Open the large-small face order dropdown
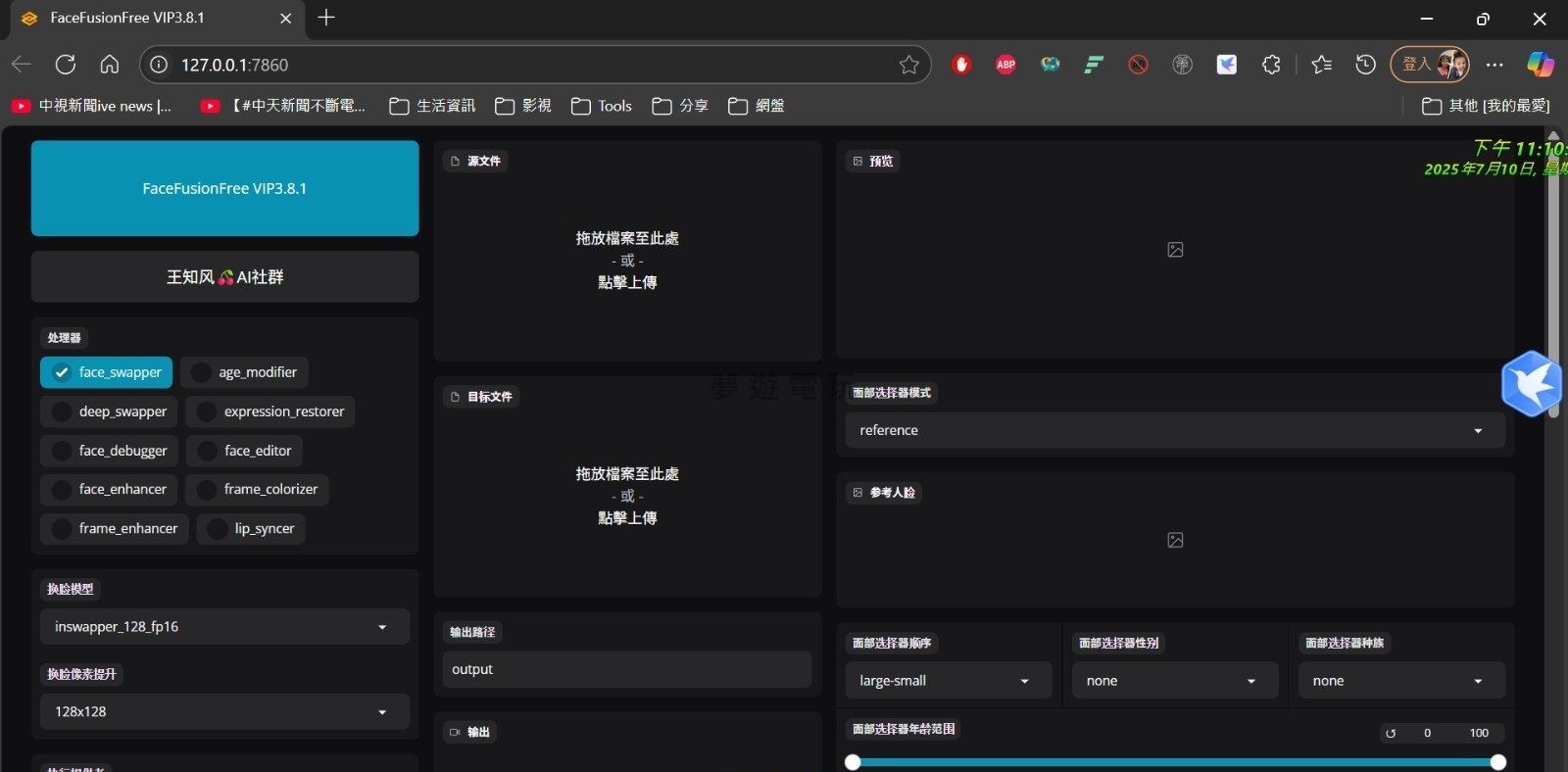 948,681
